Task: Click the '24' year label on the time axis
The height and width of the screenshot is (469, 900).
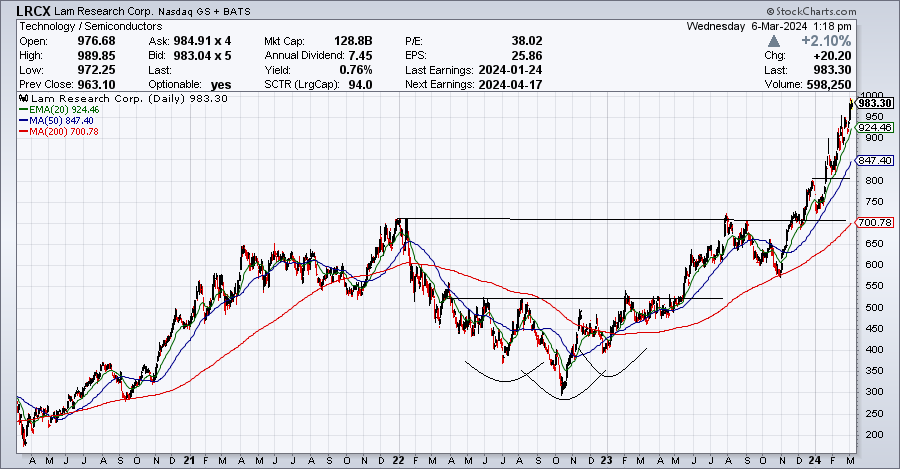Action: click(815, 460)
